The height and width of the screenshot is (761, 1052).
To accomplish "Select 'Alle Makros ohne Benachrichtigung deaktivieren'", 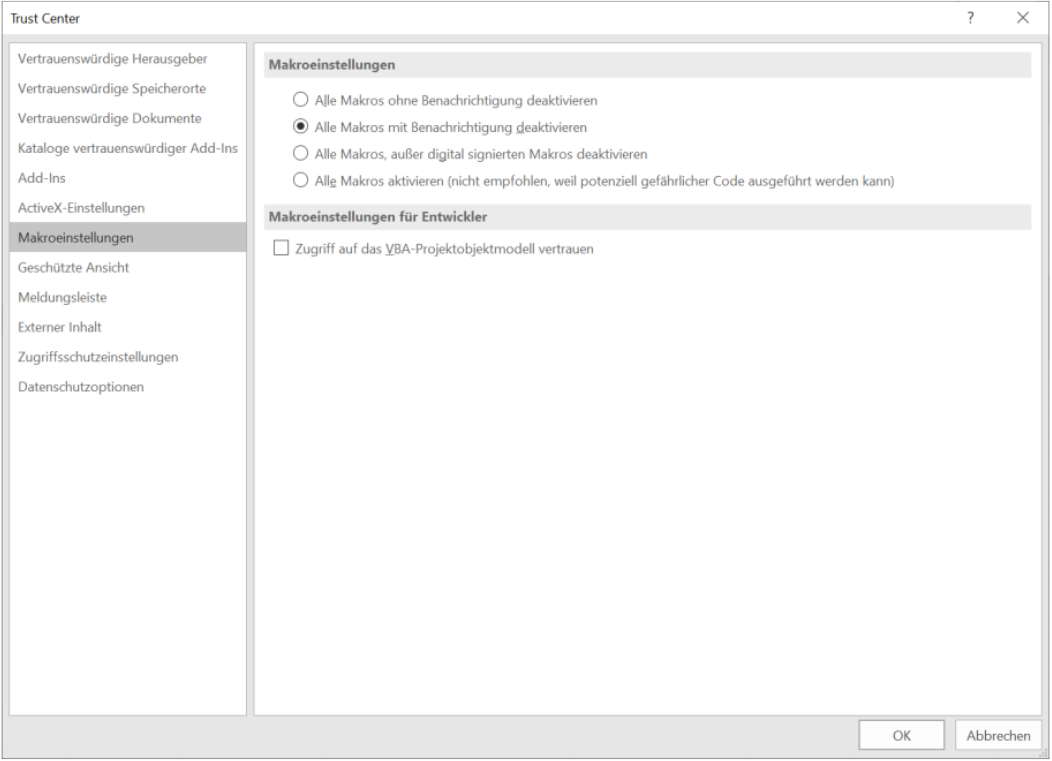I will (x=299, y=100).
